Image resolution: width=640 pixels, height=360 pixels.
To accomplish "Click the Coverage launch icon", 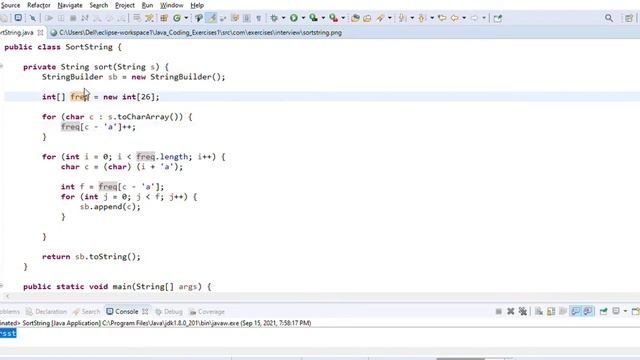I will tap(313, 18).
